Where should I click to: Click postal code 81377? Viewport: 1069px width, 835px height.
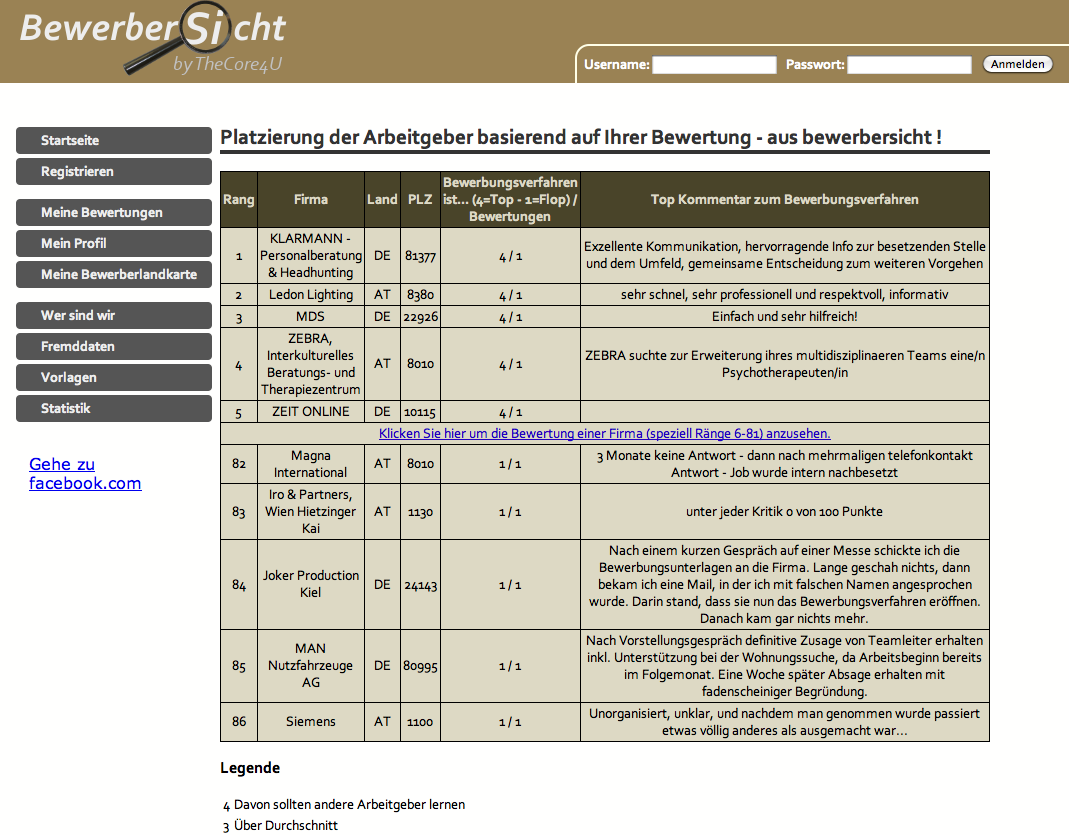[420, 256]
